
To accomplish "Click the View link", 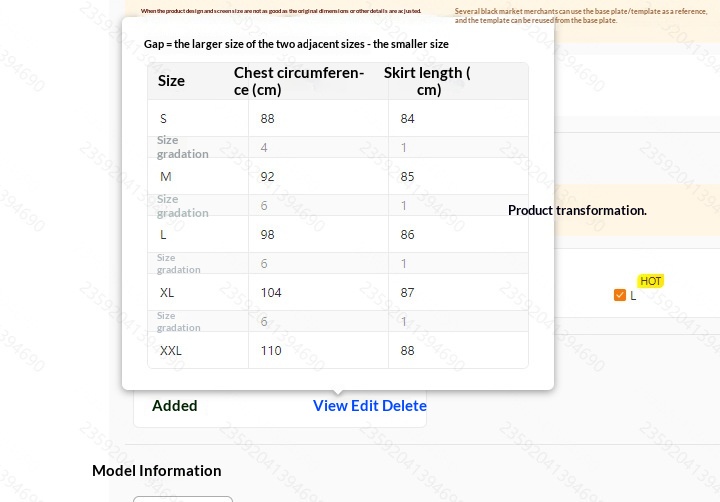I will pos(330,406).
